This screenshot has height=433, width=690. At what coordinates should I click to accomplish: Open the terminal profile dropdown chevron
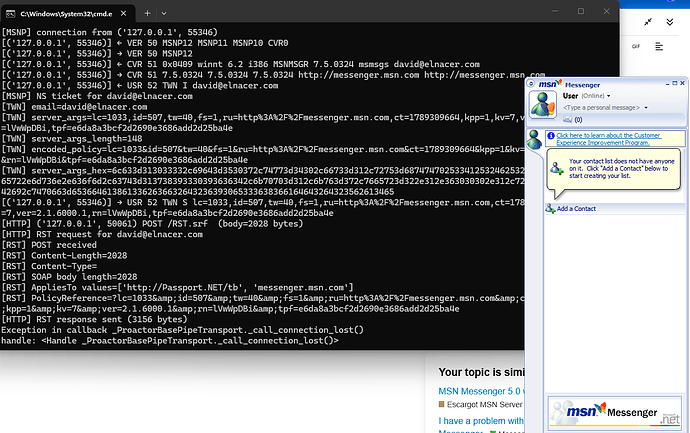(164, 14)
